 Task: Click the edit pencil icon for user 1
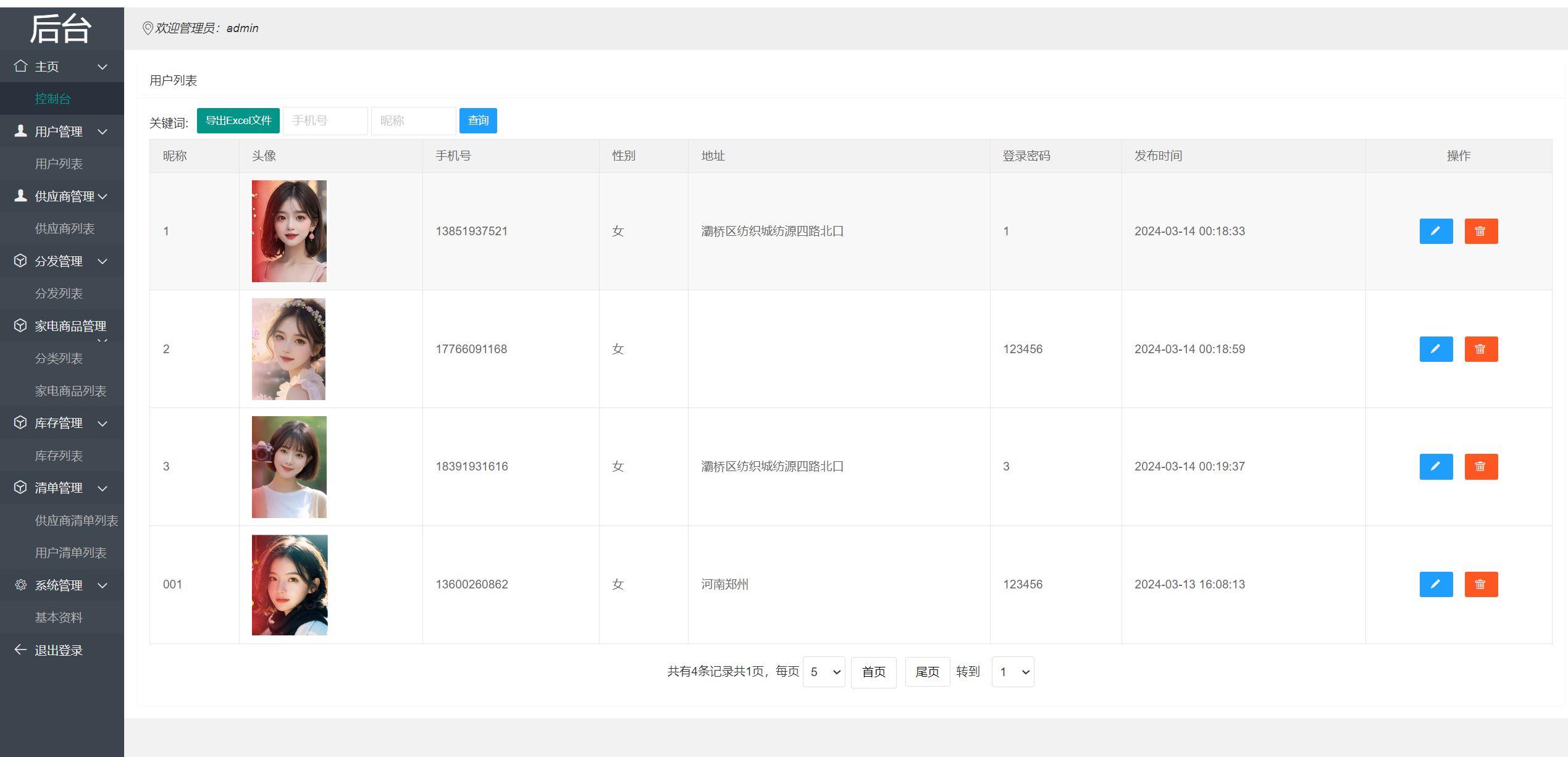1436,231
